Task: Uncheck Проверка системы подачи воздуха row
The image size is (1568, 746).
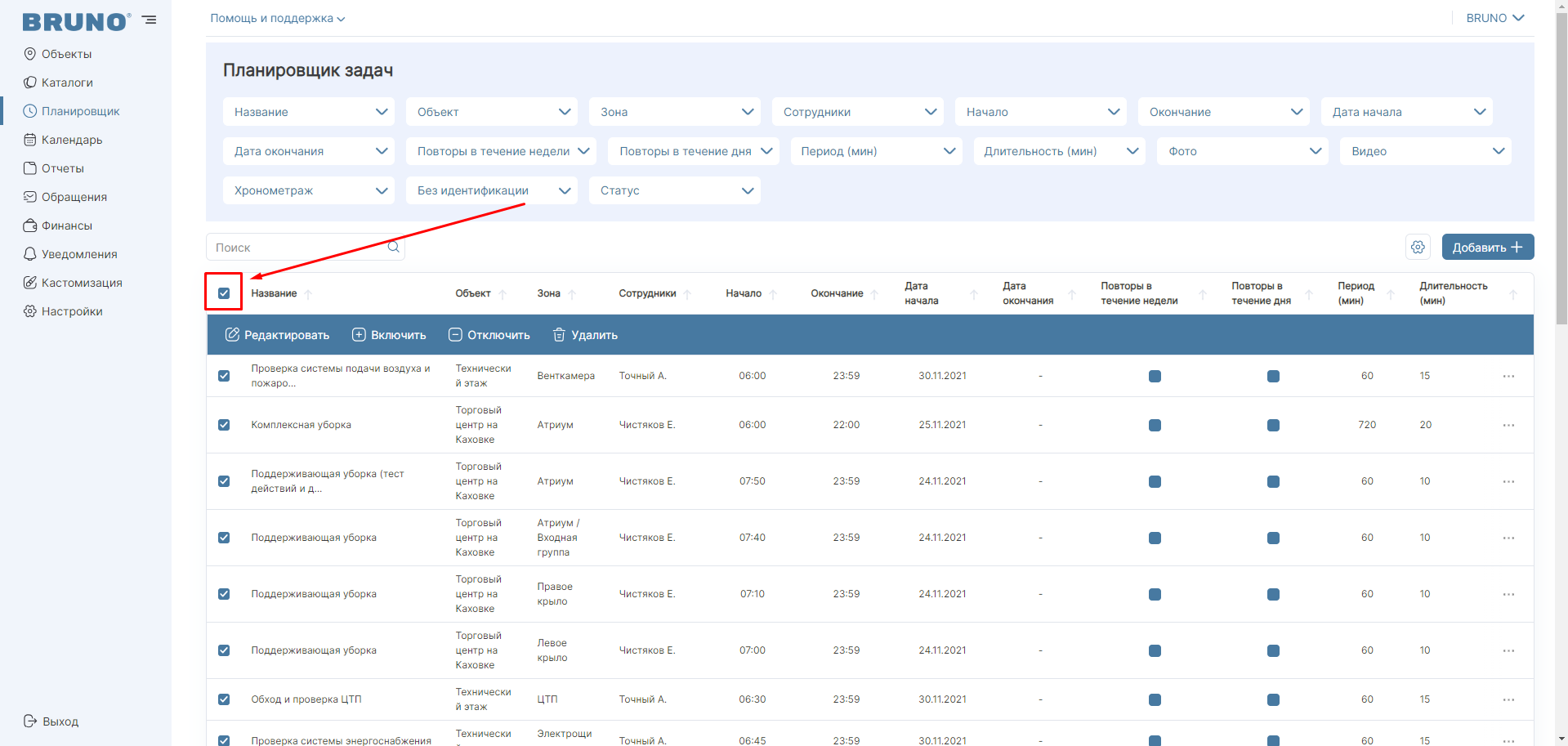Action: pyautogui.click(x=224, y=376)
